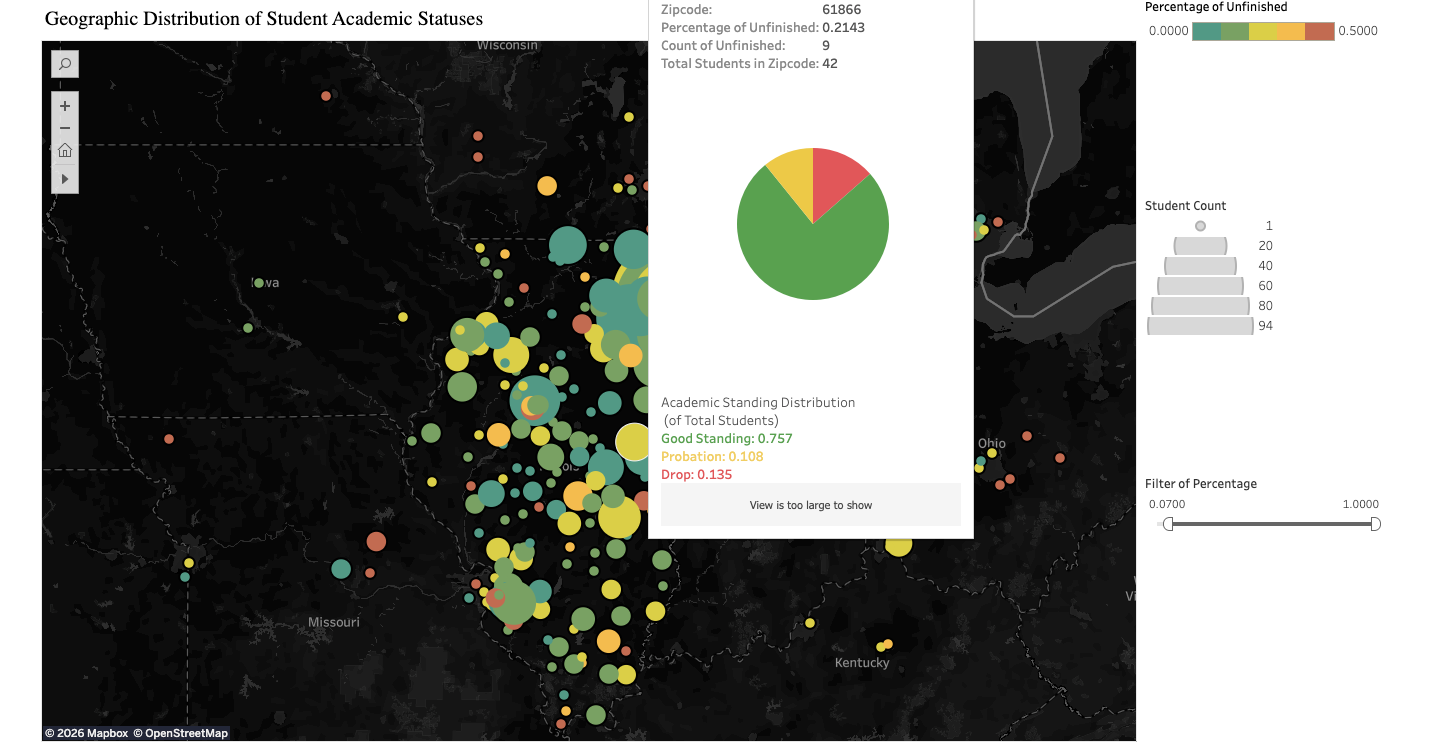Image resolution: width=1434 pixels, height=747 pixels.
Task: Click the 'View is too large to show' box
Action: pos(810,505)
